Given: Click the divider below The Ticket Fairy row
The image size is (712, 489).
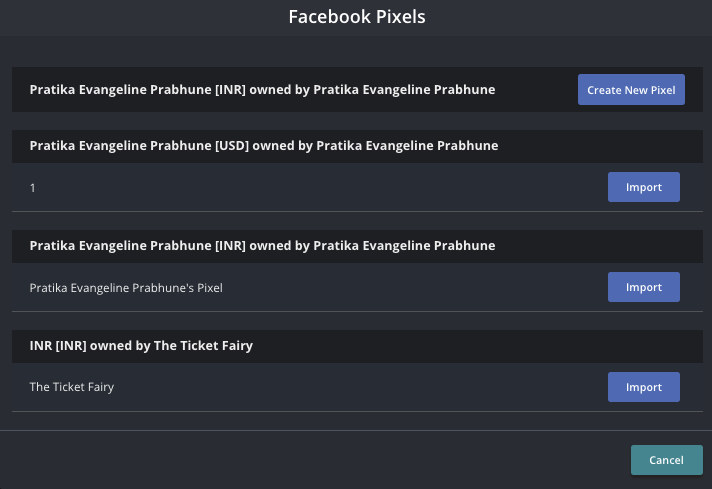Looking at the screenshot, I should click(x=356, y=411).
